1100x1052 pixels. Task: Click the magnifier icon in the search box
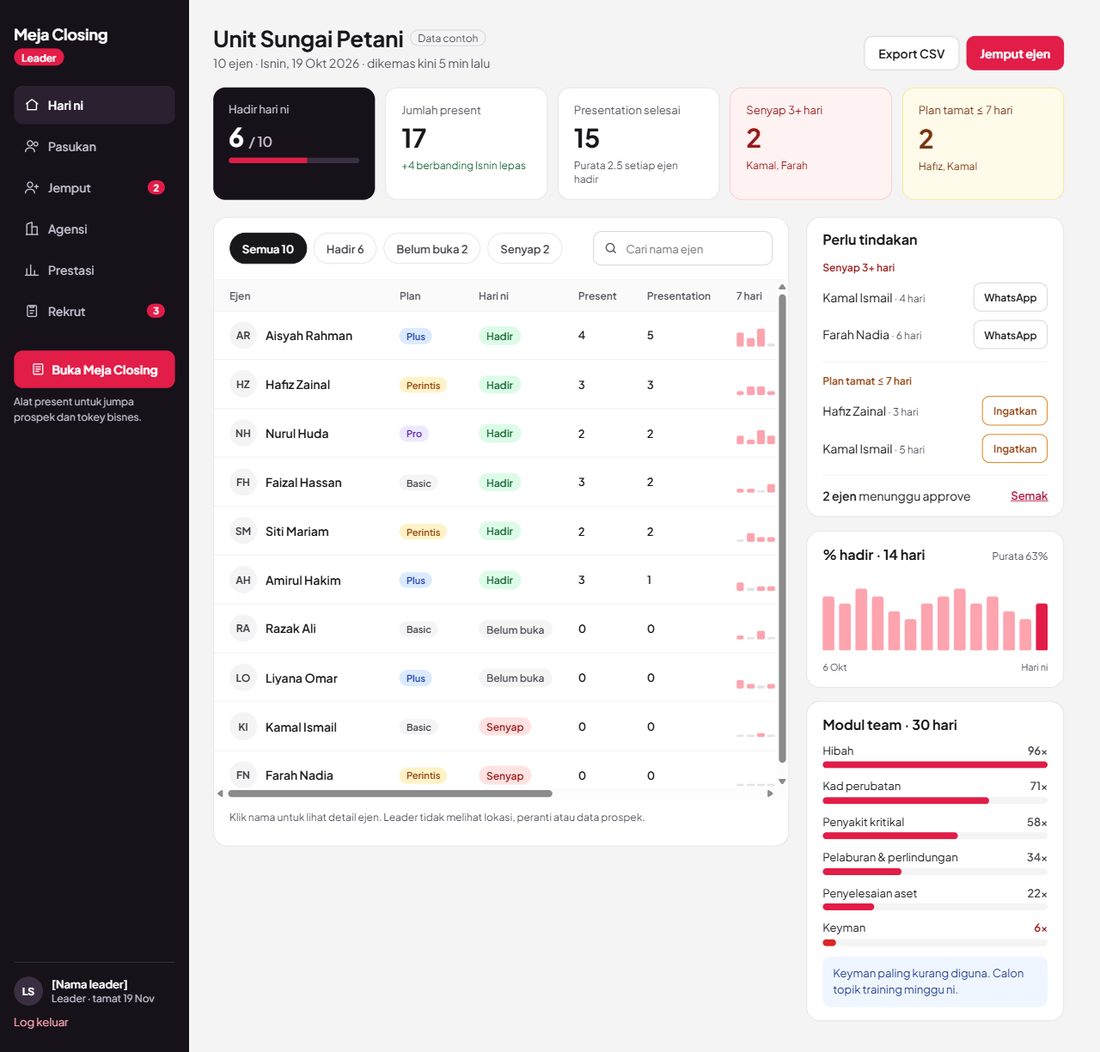[x=610, y=248]
